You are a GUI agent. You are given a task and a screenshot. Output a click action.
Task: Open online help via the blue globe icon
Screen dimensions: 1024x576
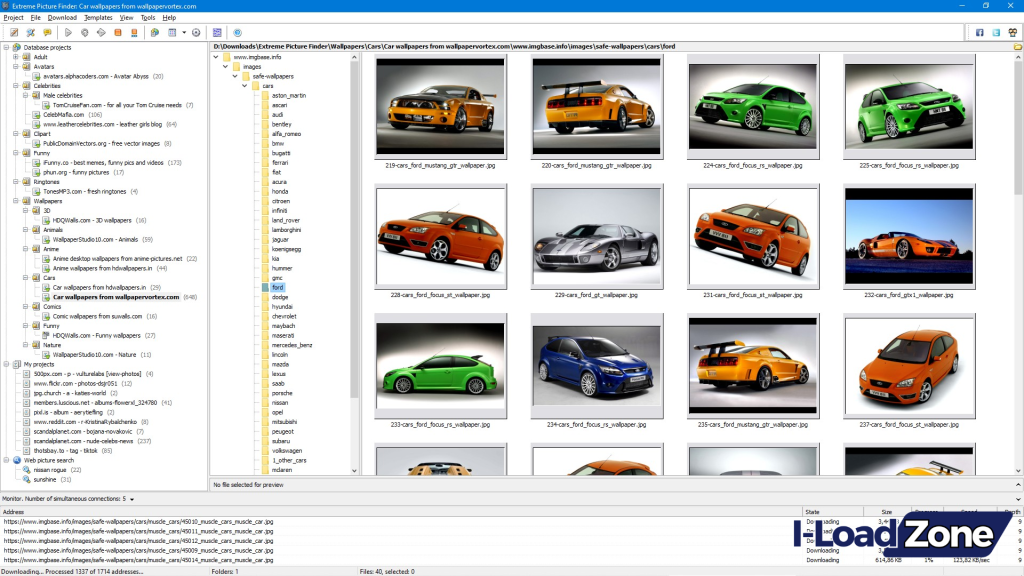pos(237,31)
